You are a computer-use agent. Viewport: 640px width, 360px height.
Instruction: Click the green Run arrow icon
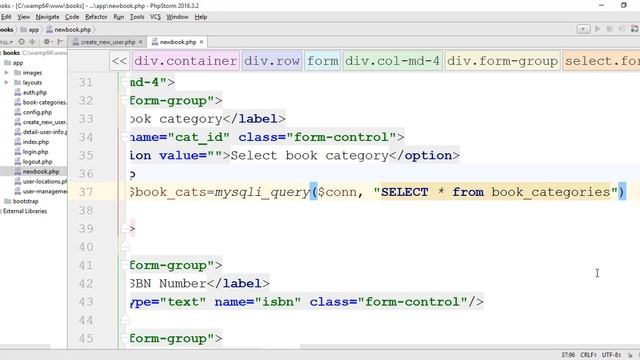coord(598,29)
